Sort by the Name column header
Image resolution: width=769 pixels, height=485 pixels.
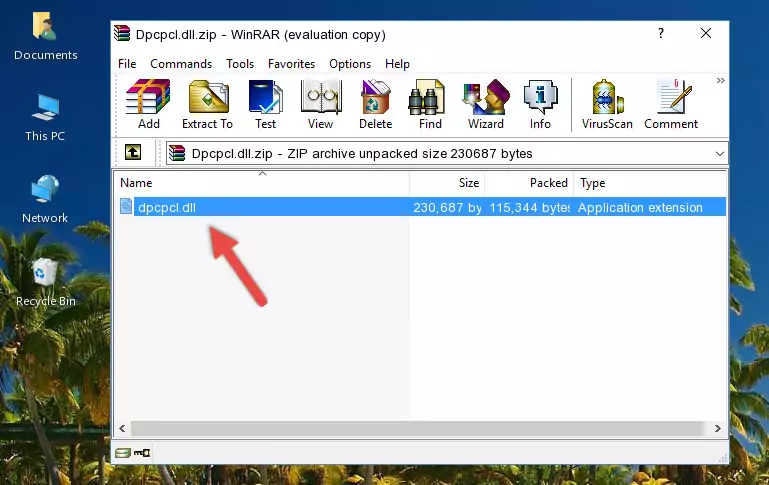coord(262,183)
